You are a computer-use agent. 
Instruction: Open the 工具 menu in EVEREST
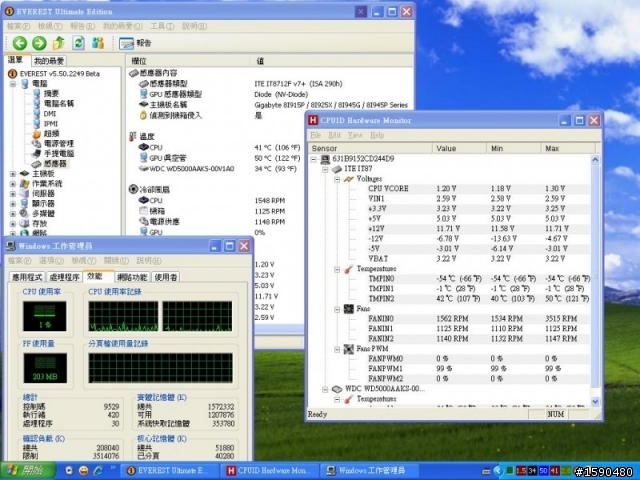[162, 26]
